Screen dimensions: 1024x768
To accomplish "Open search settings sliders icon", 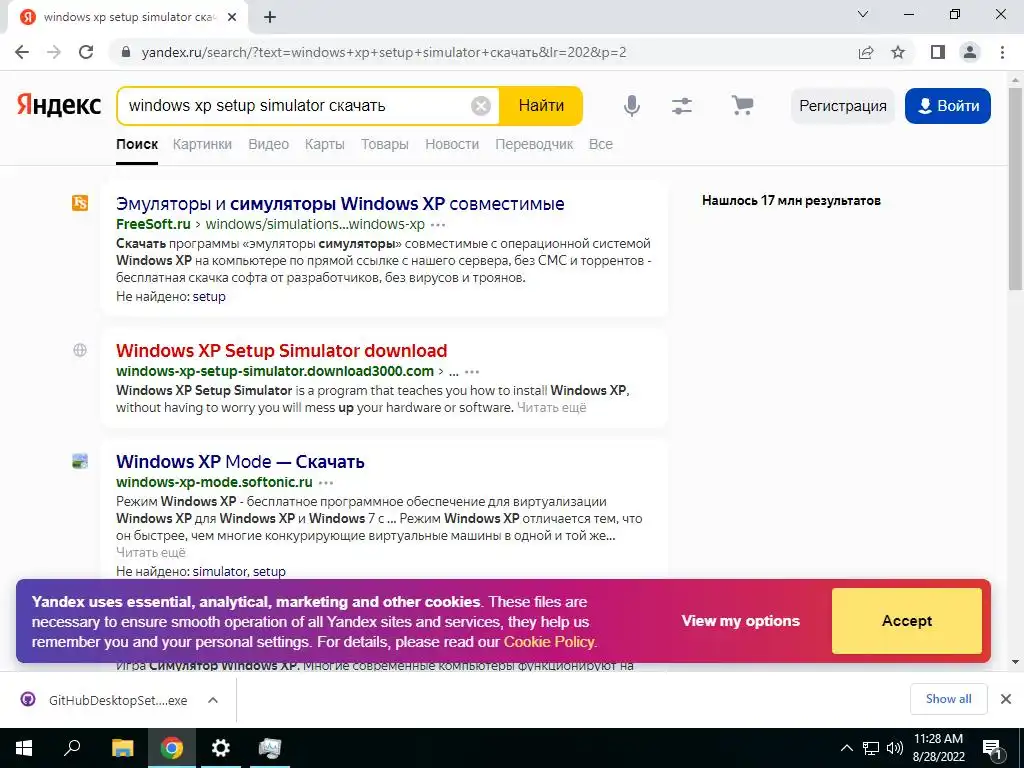I will pos(682,106).
